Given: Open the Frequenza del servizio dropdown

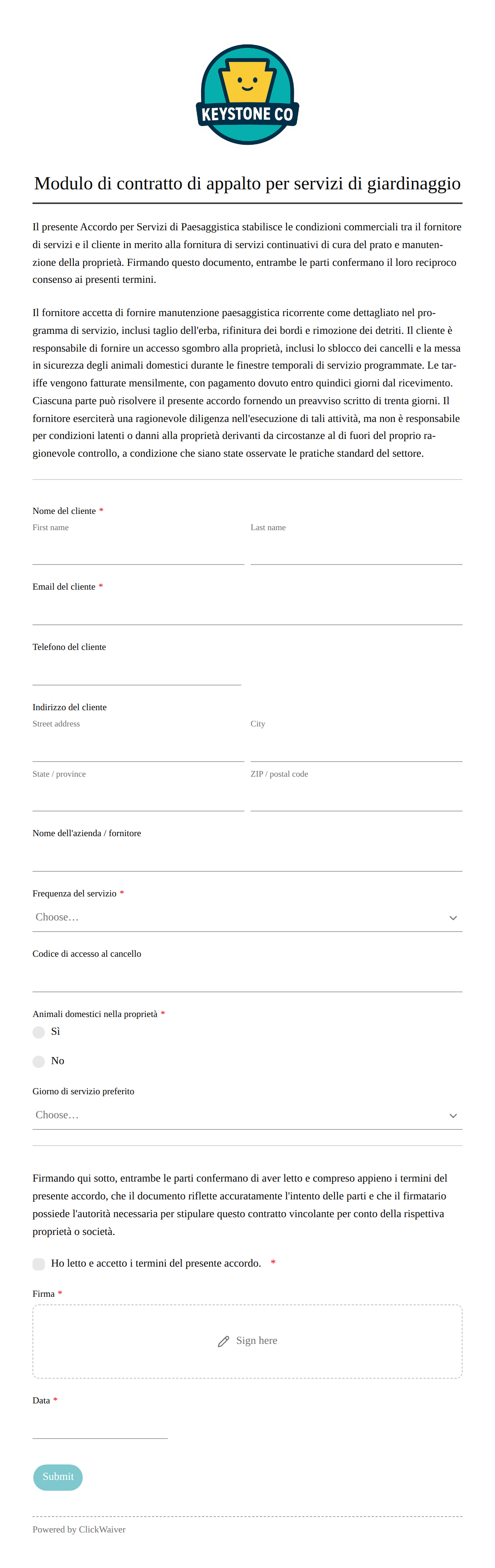Looking at the screenshot, I should [247, 917].
